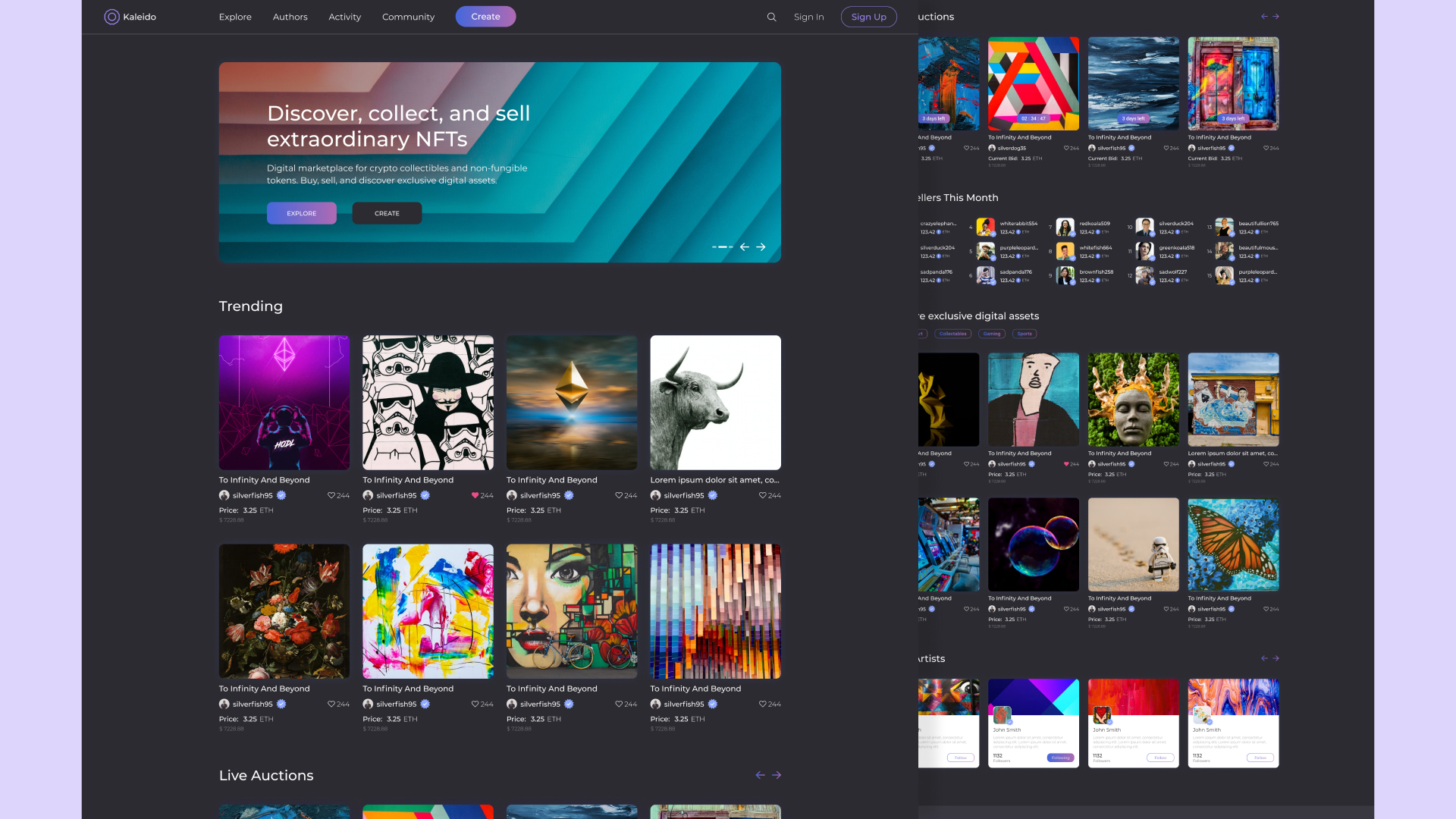1456x819 pixels.
Task: Like the golden Ethereum landscape NFT
Action: pos(619,495)
